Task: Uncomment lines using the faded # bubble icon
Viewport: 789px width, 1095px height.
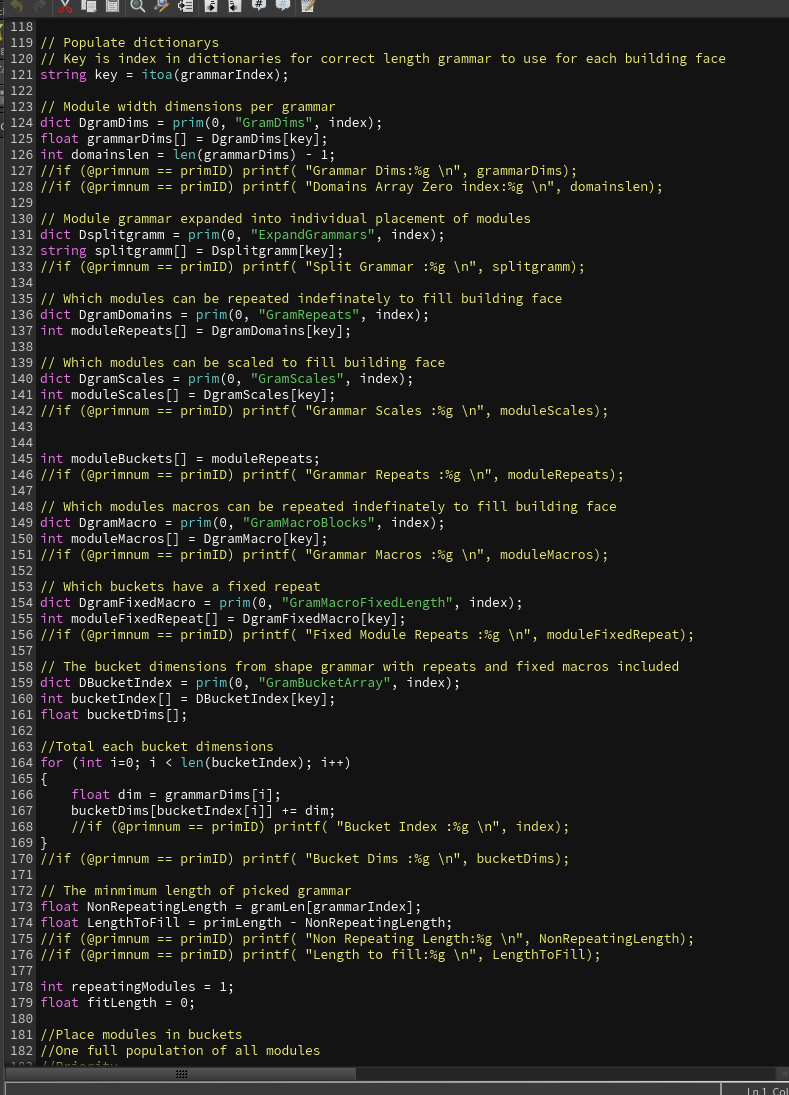Action: [282, 6]
